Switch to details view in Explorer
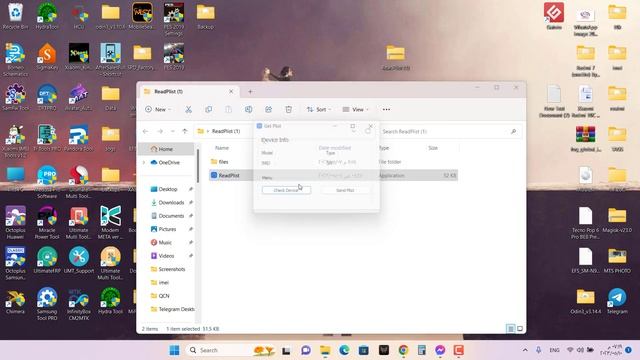 pos(510,329)
